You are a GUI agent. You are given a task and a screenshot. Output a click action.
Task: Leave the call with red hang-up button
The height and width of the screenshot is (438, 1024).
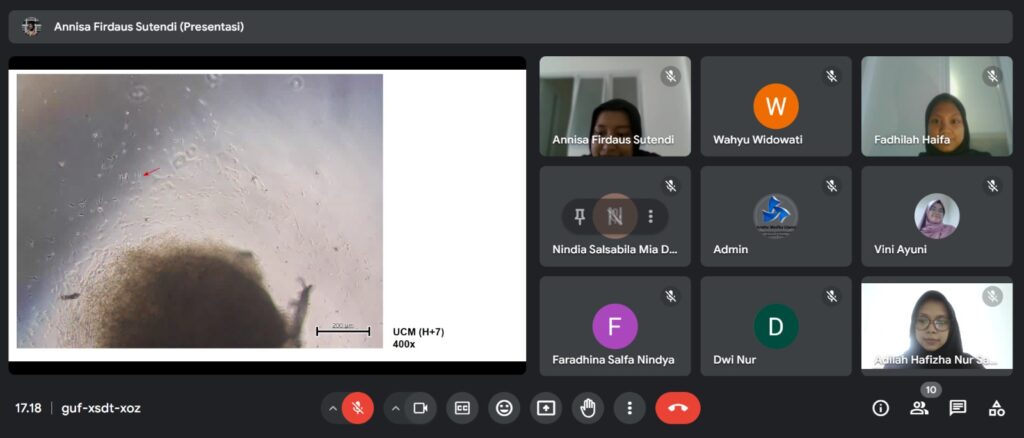pyautogui.click(x=677, y=408)
